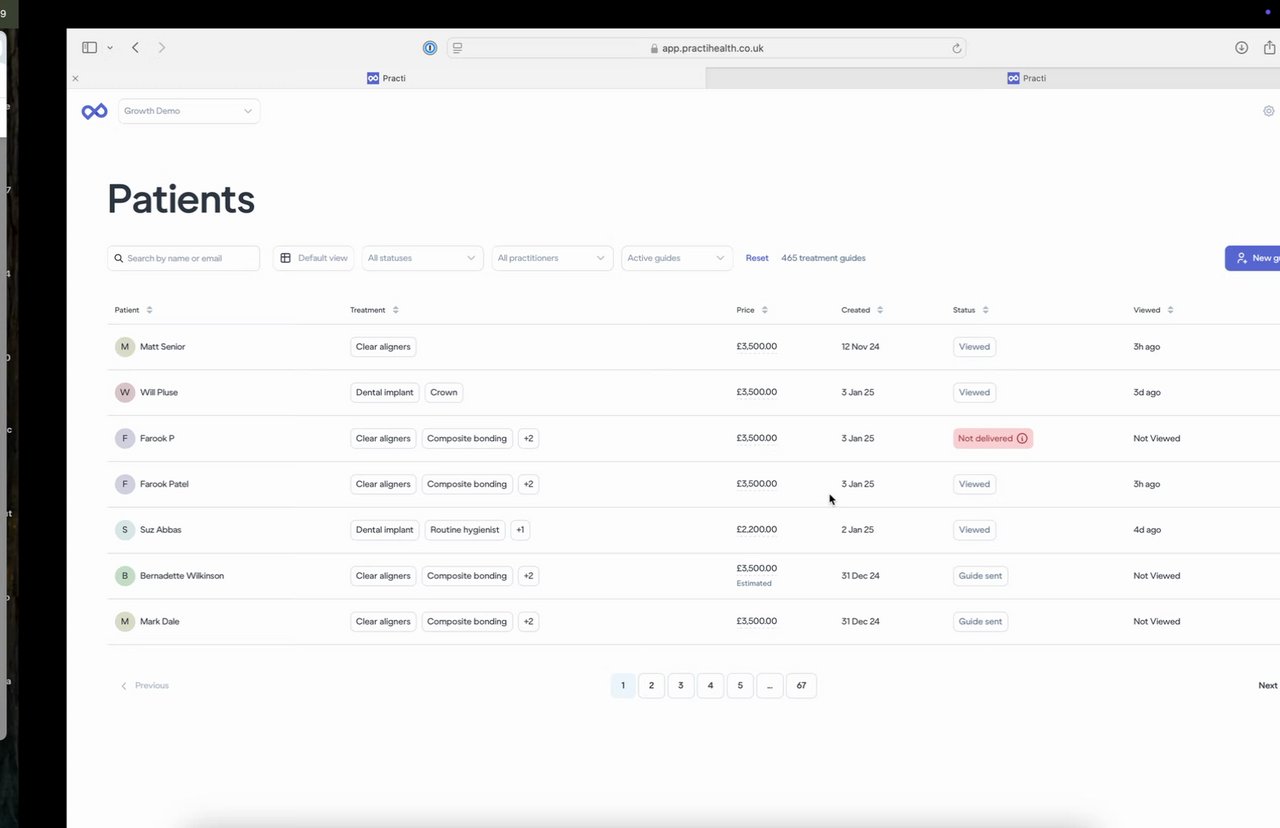Reset the applied filters
Screen dimensions: 1280x828
click(757, 258)
